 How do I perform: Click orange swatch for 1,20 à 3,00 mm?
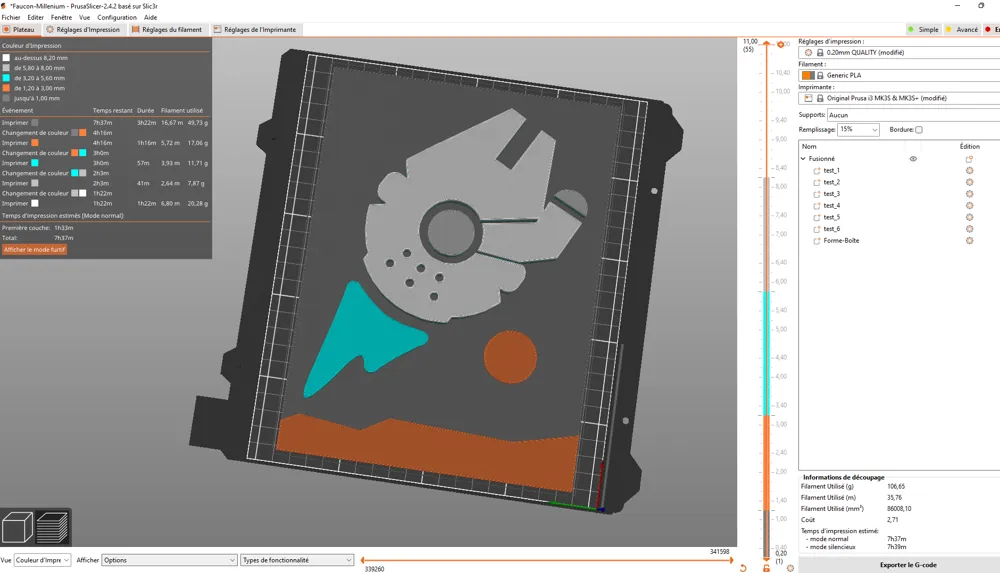(x=6, y=88)
